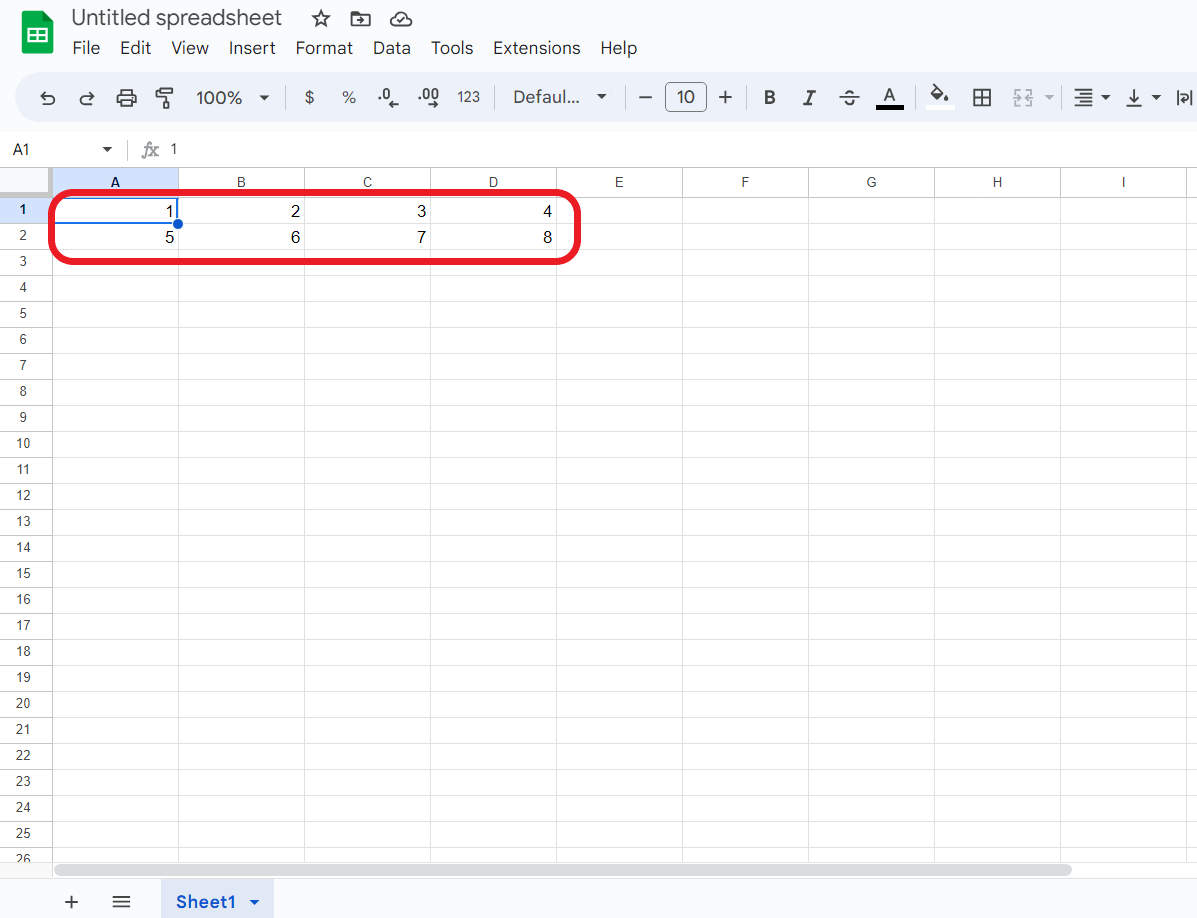Add a new sheet with plus button
The width and height of the screenshot is (1197, 918).
tap(71, 901)
